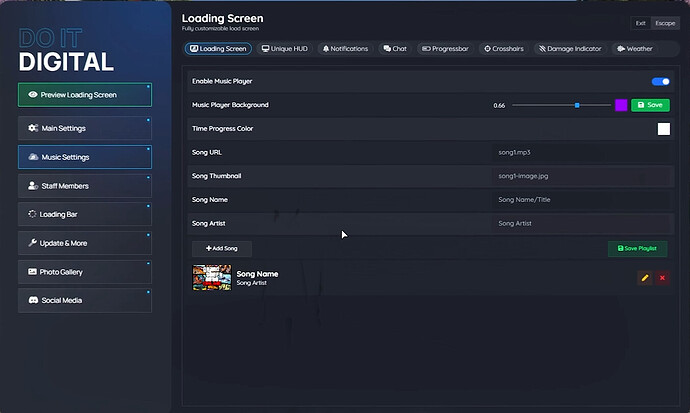Click the icon on Loading Screen tab
Viewport: 690px width, 413px height.
(x=194, y=49)
